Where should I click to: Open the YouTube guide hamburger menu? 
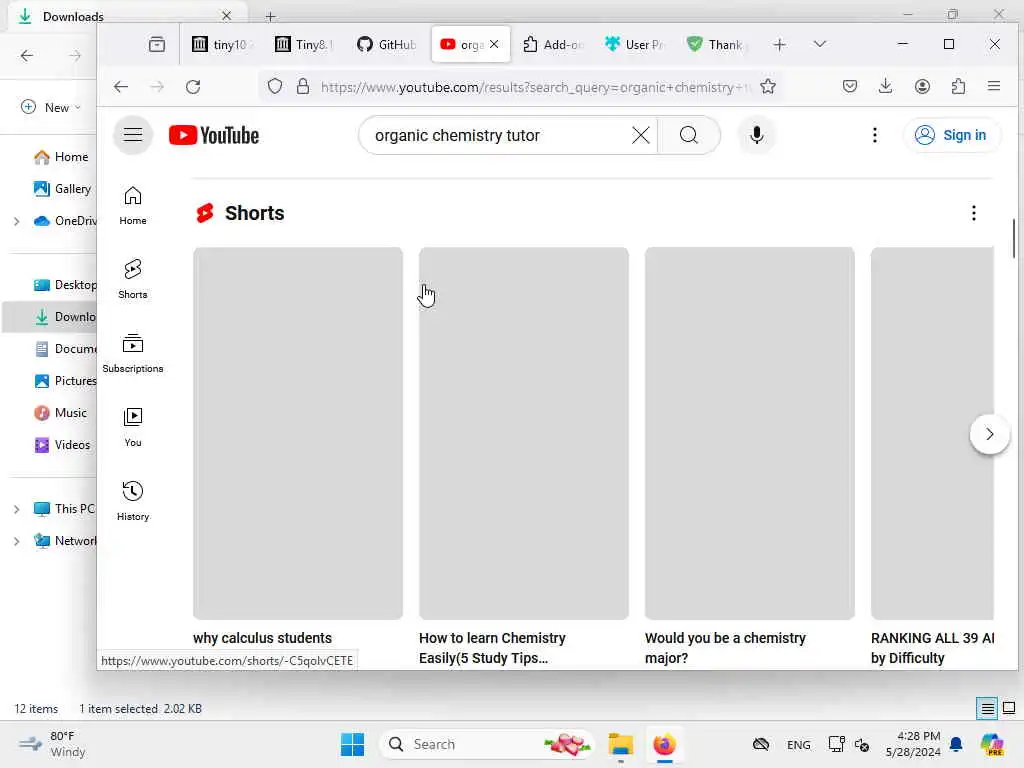tap(133, 135)
